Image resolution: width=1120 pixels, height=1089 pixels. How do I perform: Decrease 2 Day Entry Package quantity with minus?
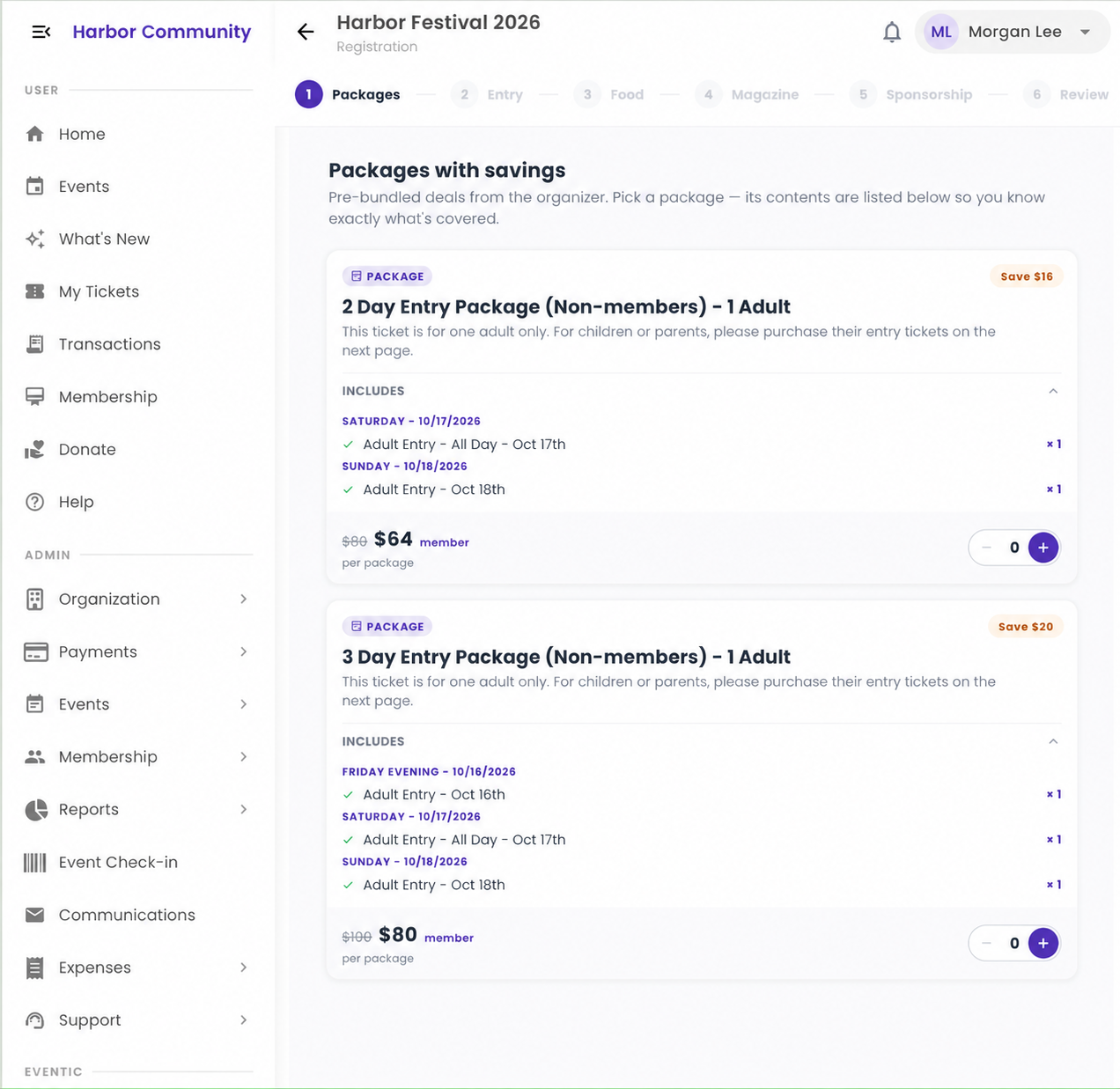(x=986, y=548)
